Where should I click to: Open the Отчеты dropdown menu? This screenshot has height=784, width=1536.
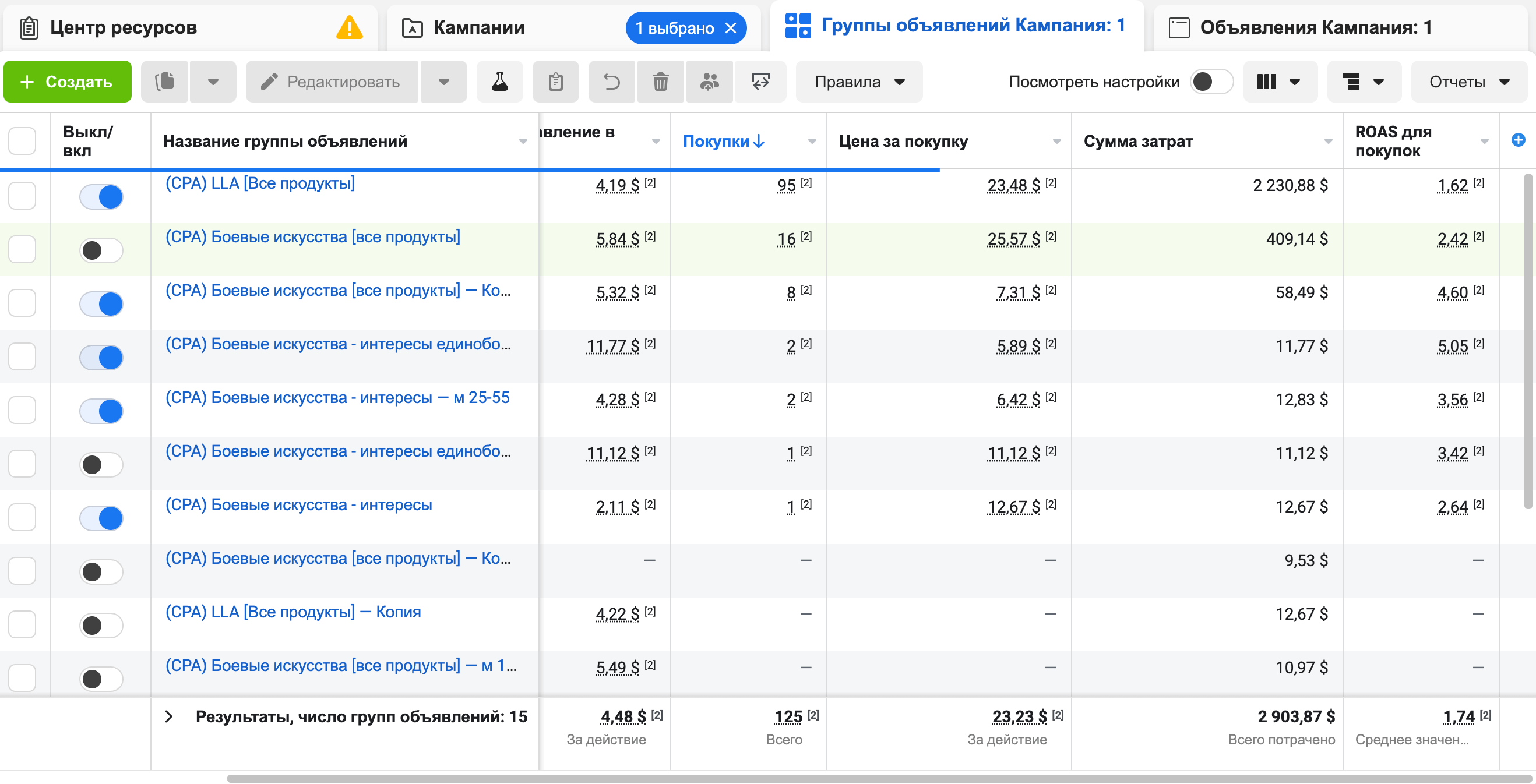[1468, 82]
